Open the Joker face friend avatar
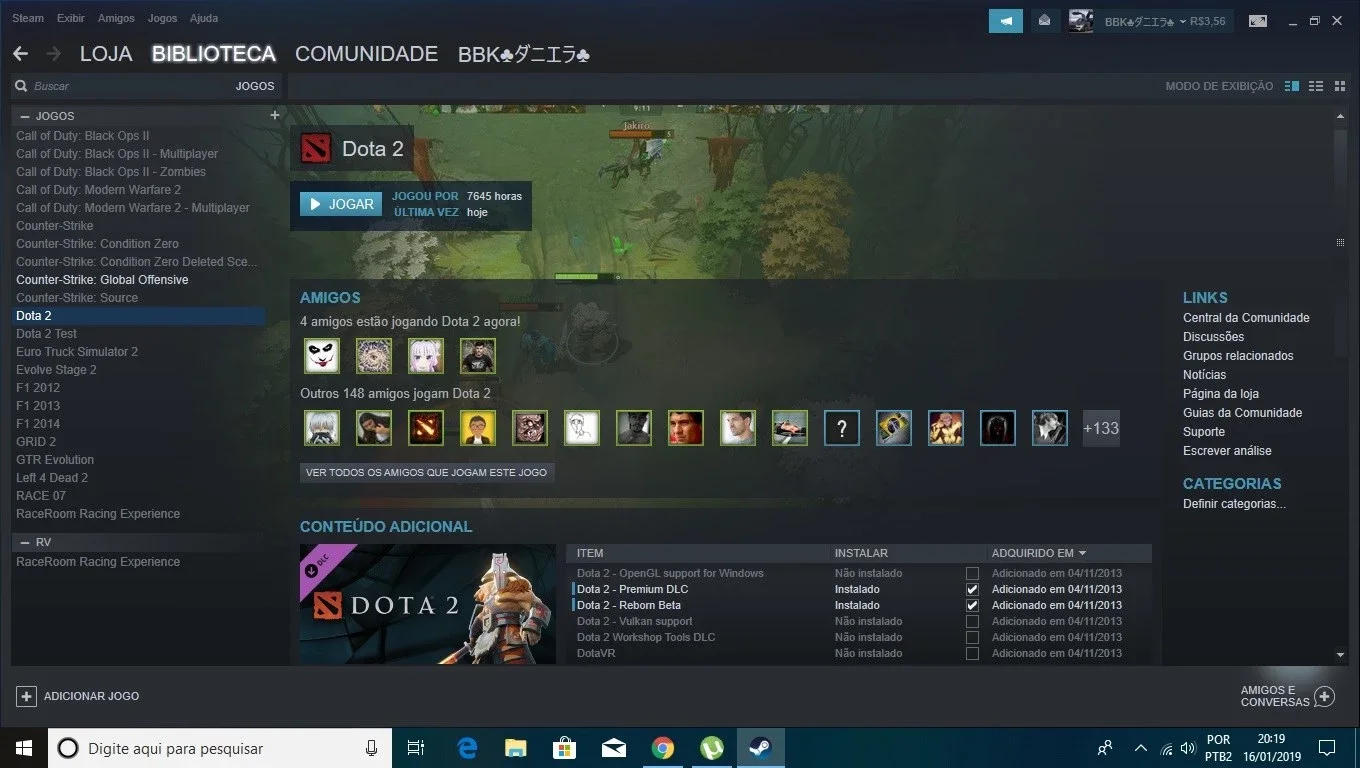Viewport: 1360px width, 768px height. point(322,356)
